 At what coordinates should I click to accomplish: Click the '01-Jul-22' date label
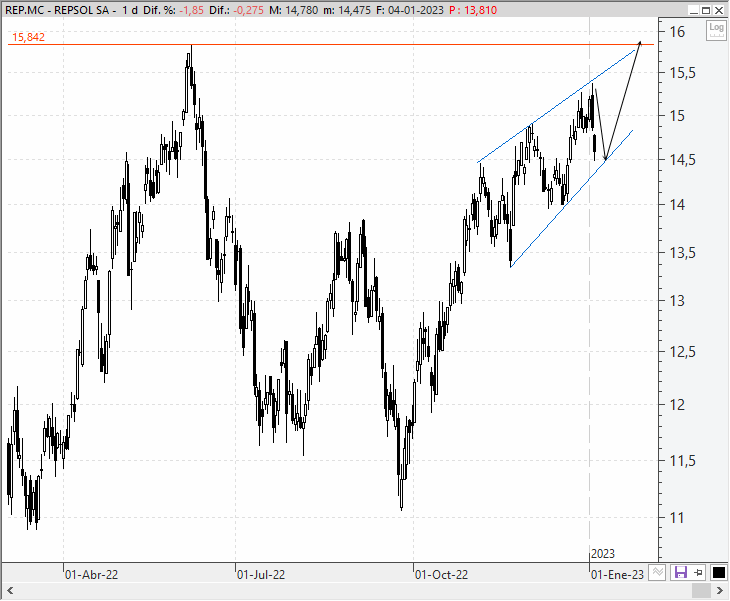point(261,575)
